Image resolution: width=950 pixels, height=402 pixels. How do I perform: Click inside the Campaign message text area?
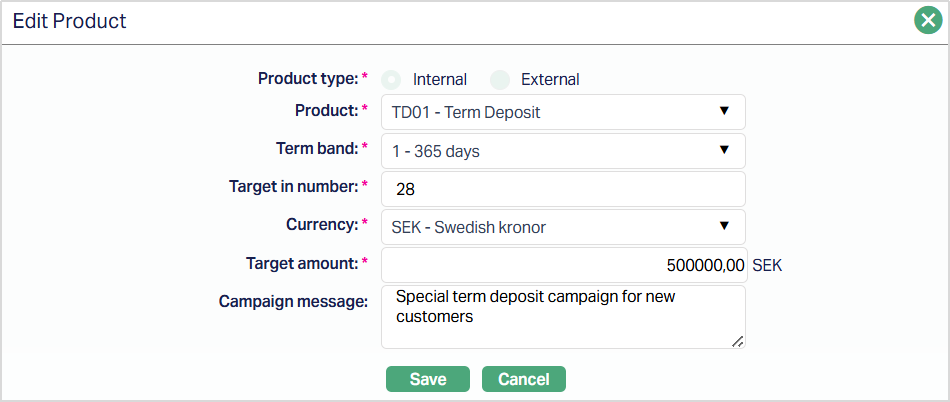coord(563,316)
